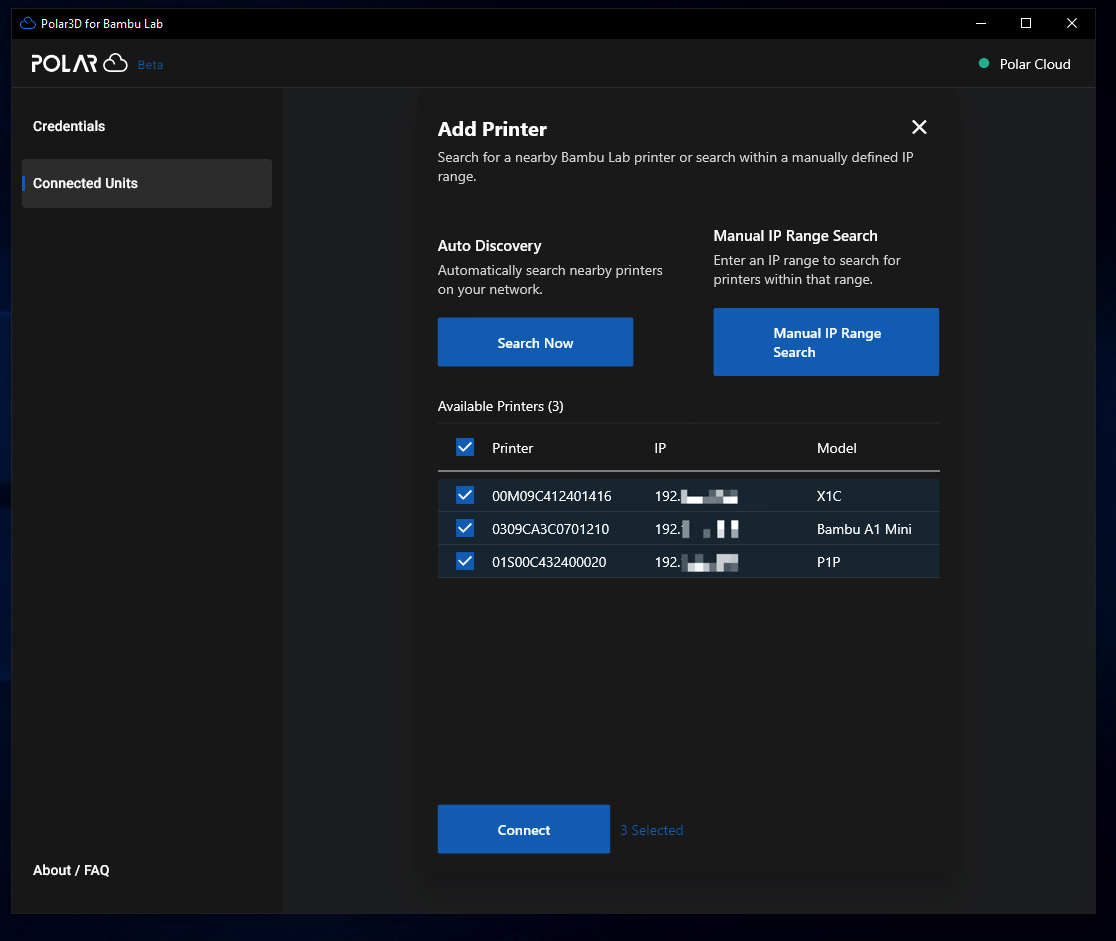Click the IP column header

pos(660,448)
